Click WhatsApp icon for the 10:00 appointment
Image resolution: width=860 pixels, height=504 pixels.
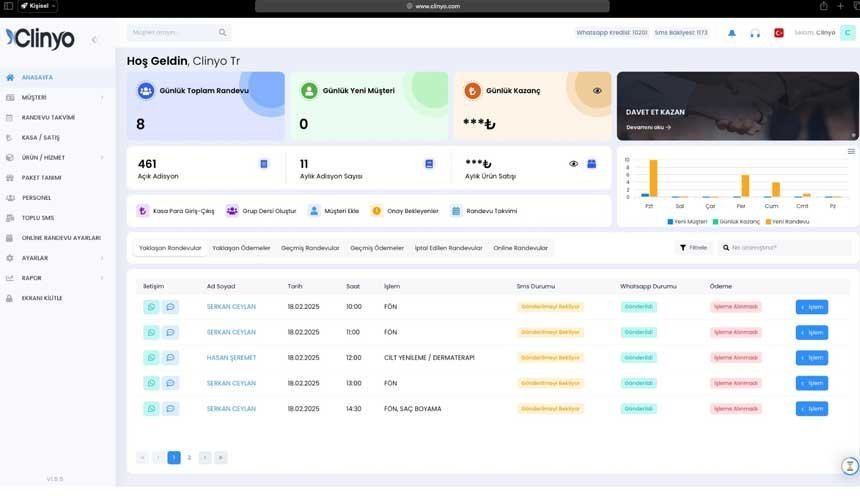point(151,307)
